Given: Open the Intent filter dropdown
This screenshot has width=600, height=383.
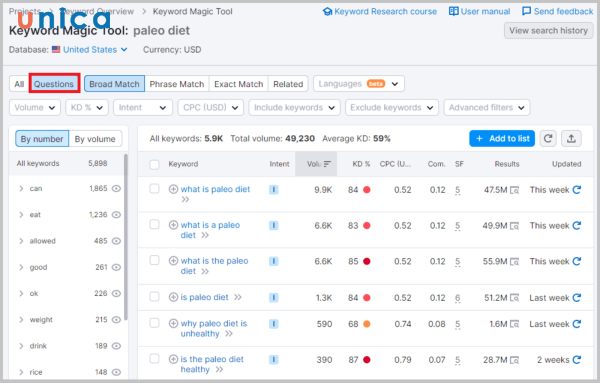Looking at the screenshot, I should click(x=143, y=108).
